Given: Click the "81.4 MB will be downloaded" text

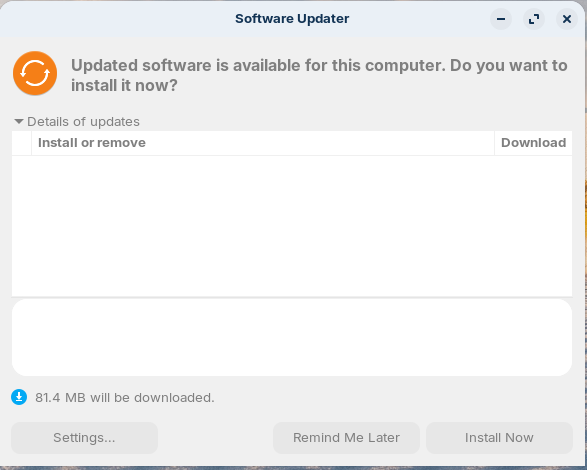Looking at the screenshot, I should coord(125,397).
